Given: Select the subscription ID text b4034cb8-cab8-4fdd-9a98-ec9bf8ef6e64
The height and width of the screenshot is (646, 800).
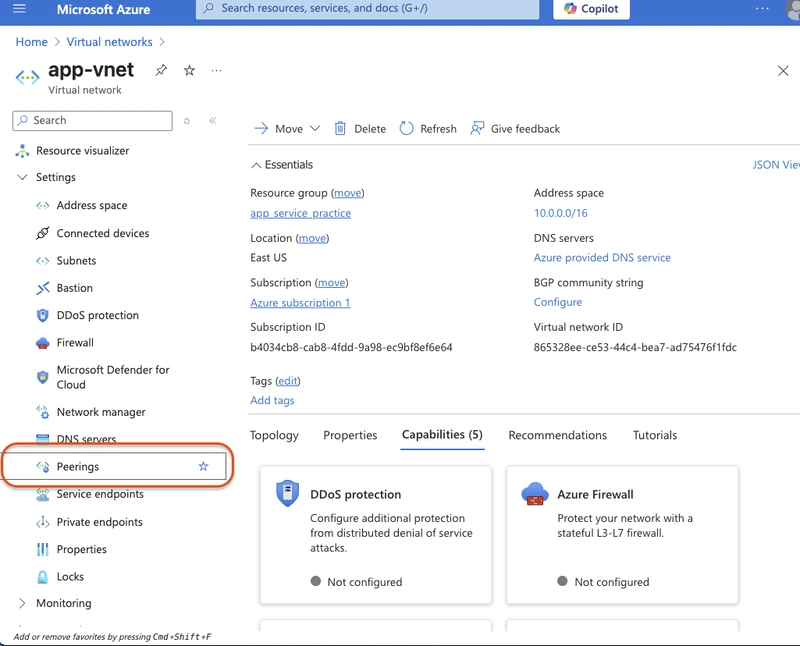Looking at the screenshot, I should point(351,347).
